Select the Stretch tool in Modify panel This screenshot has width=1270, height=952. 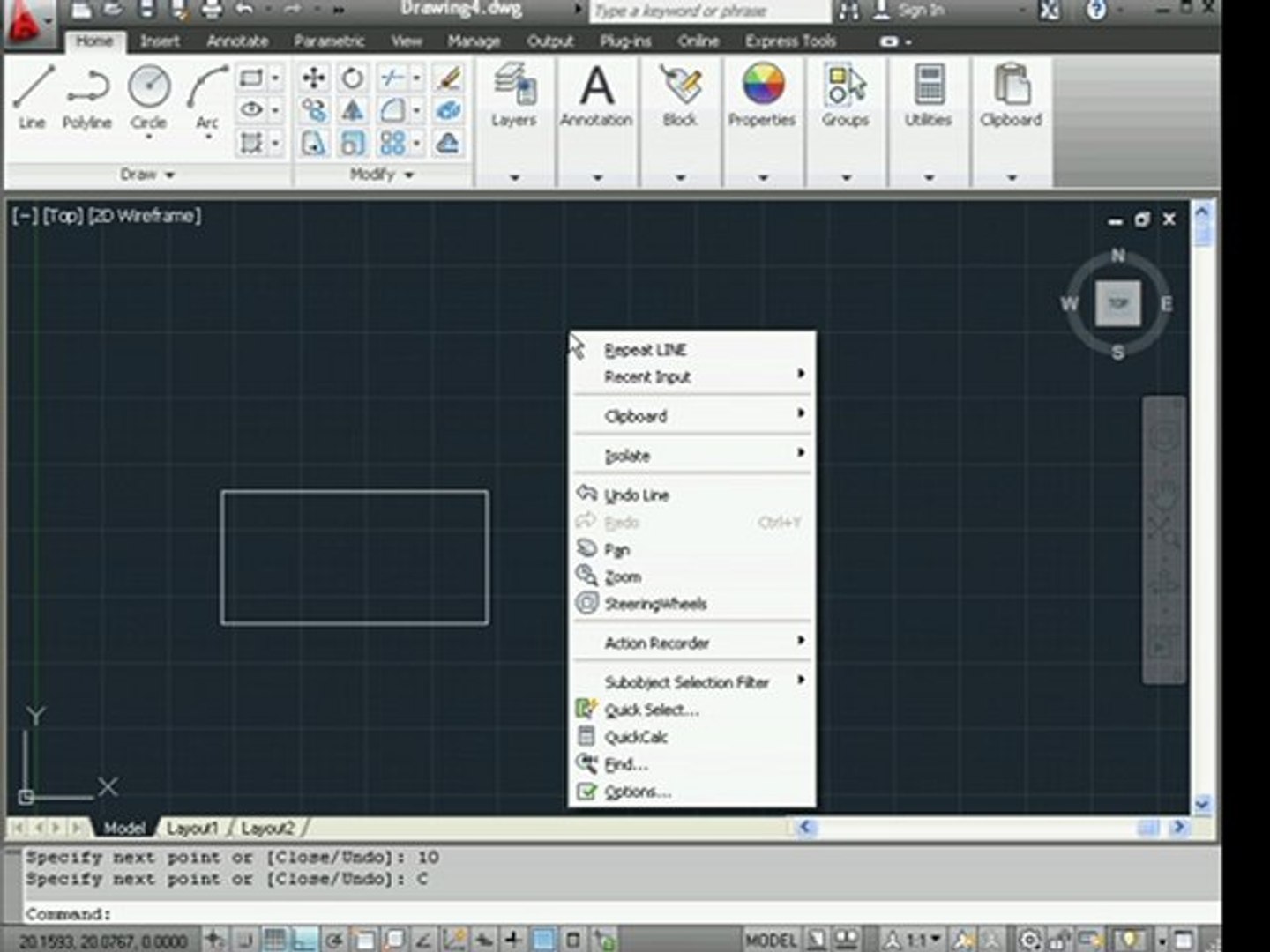313,142
